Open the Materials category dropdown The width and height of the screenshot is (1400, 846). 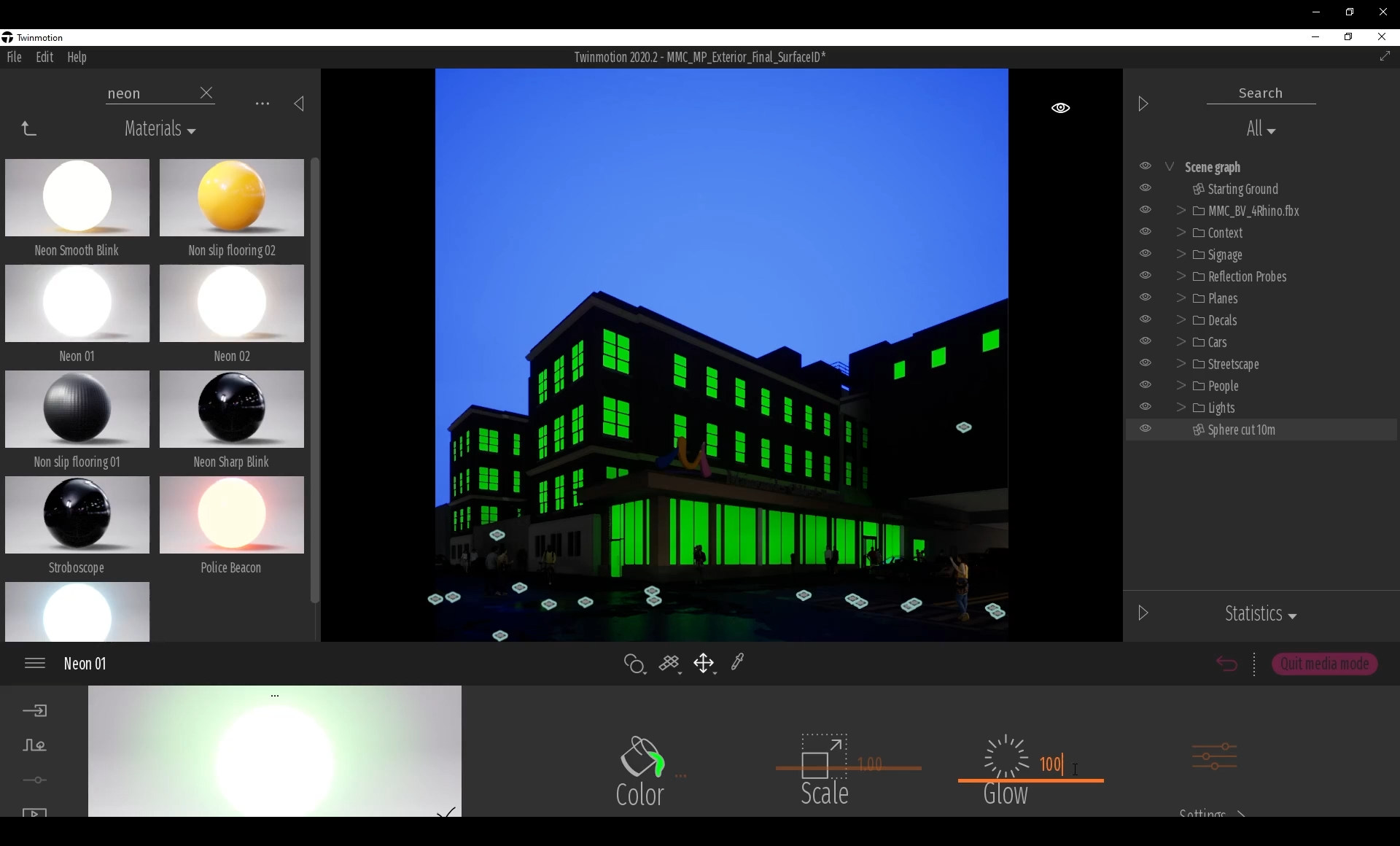pyautogui.click(x=160, y=130)
